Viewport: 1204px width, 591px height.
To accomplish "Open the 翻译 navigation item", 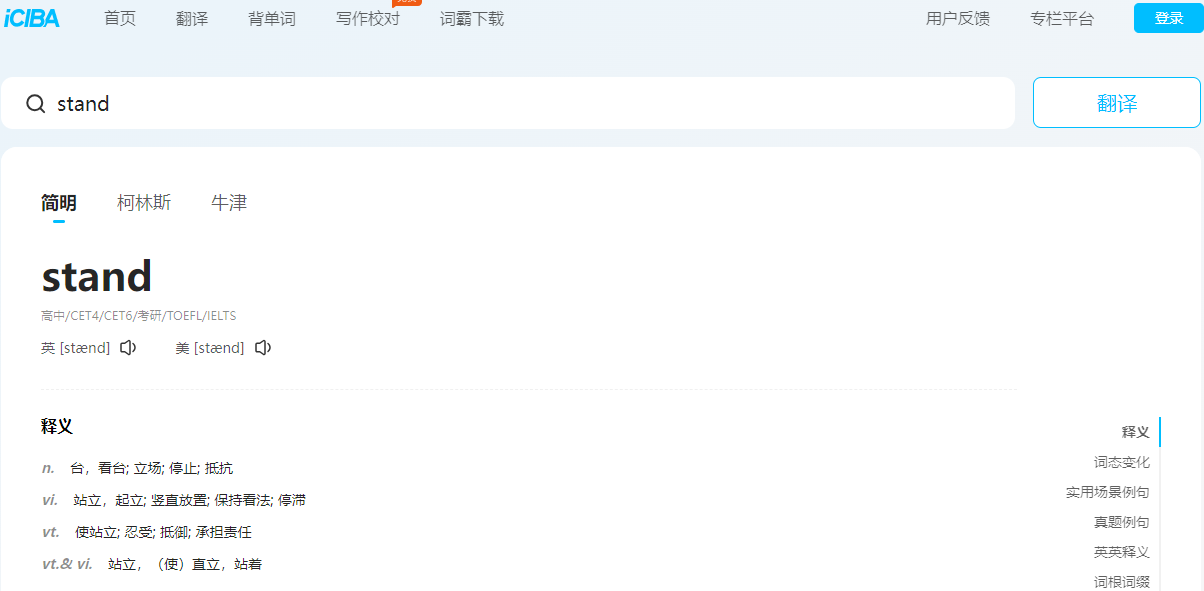I will [x=192, y=19].
